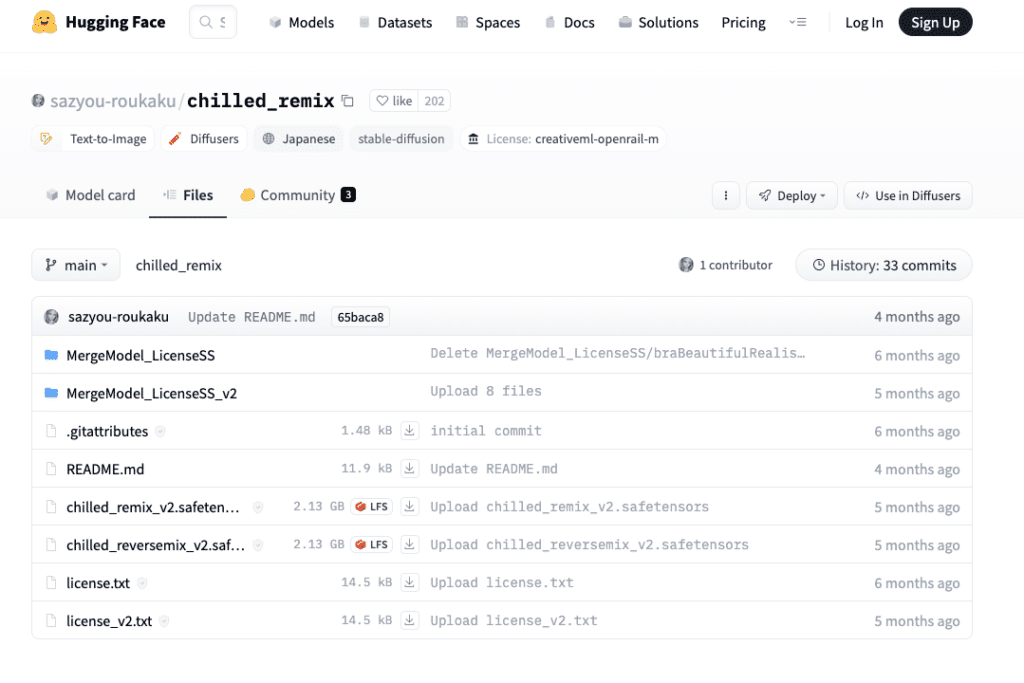This screenshot has height=683, width=1024.
Task: Click the three-dot more options icon
Action: 726,196
